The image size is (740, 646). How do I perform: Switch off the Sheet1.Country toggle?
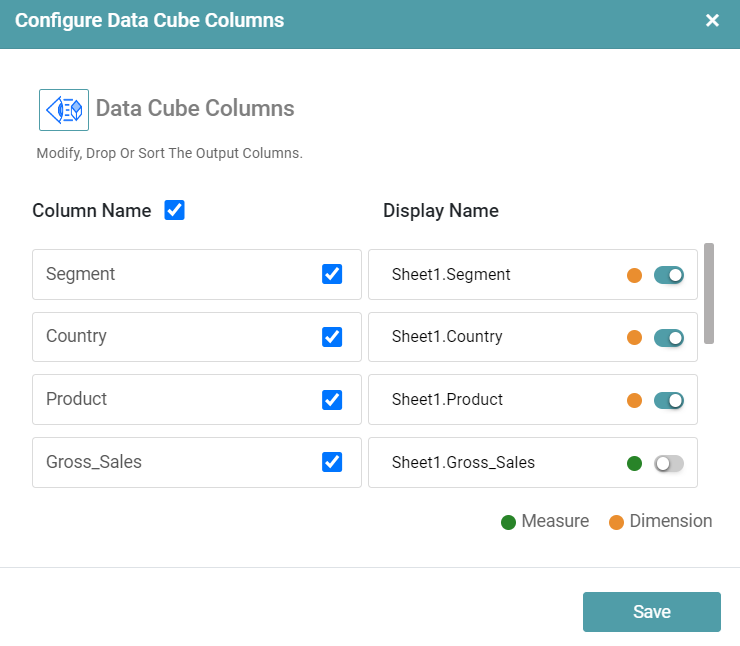(668, 338)
